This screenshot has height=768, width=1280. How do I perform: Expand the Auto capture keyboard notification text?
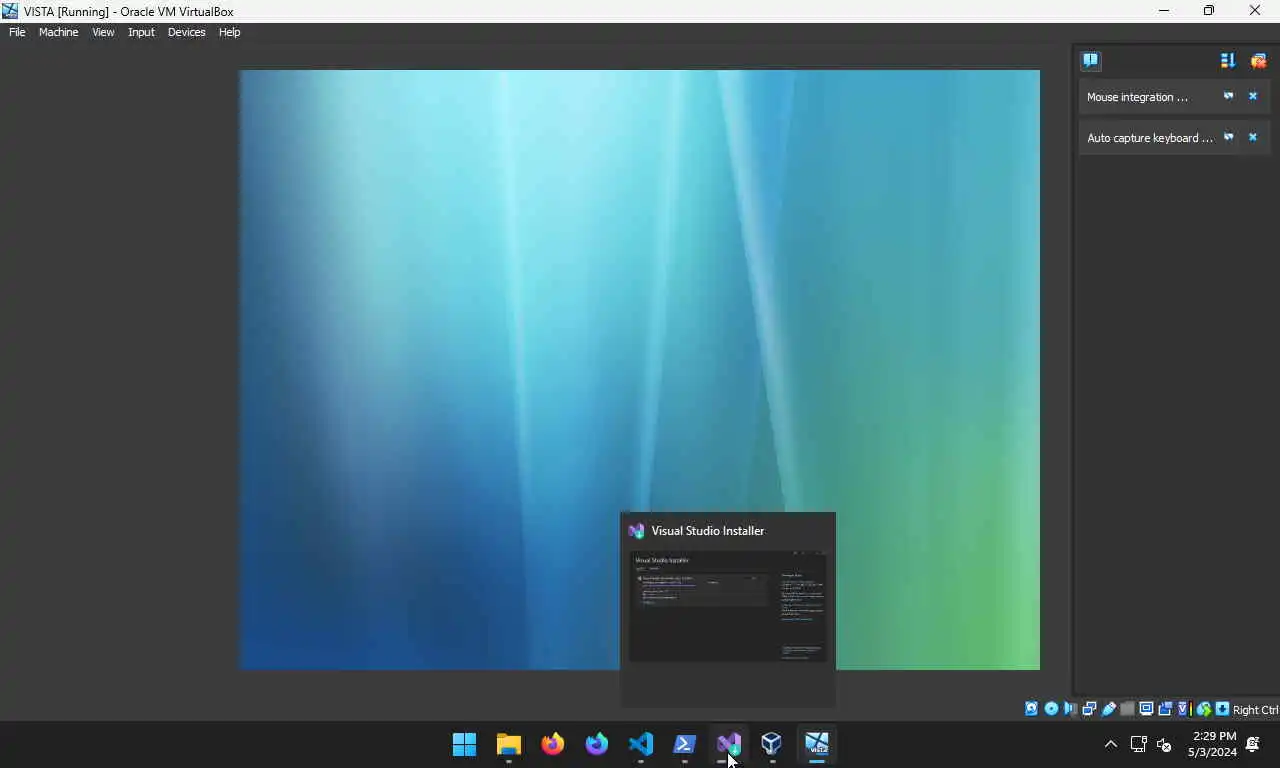click(x=1149, y=138)
